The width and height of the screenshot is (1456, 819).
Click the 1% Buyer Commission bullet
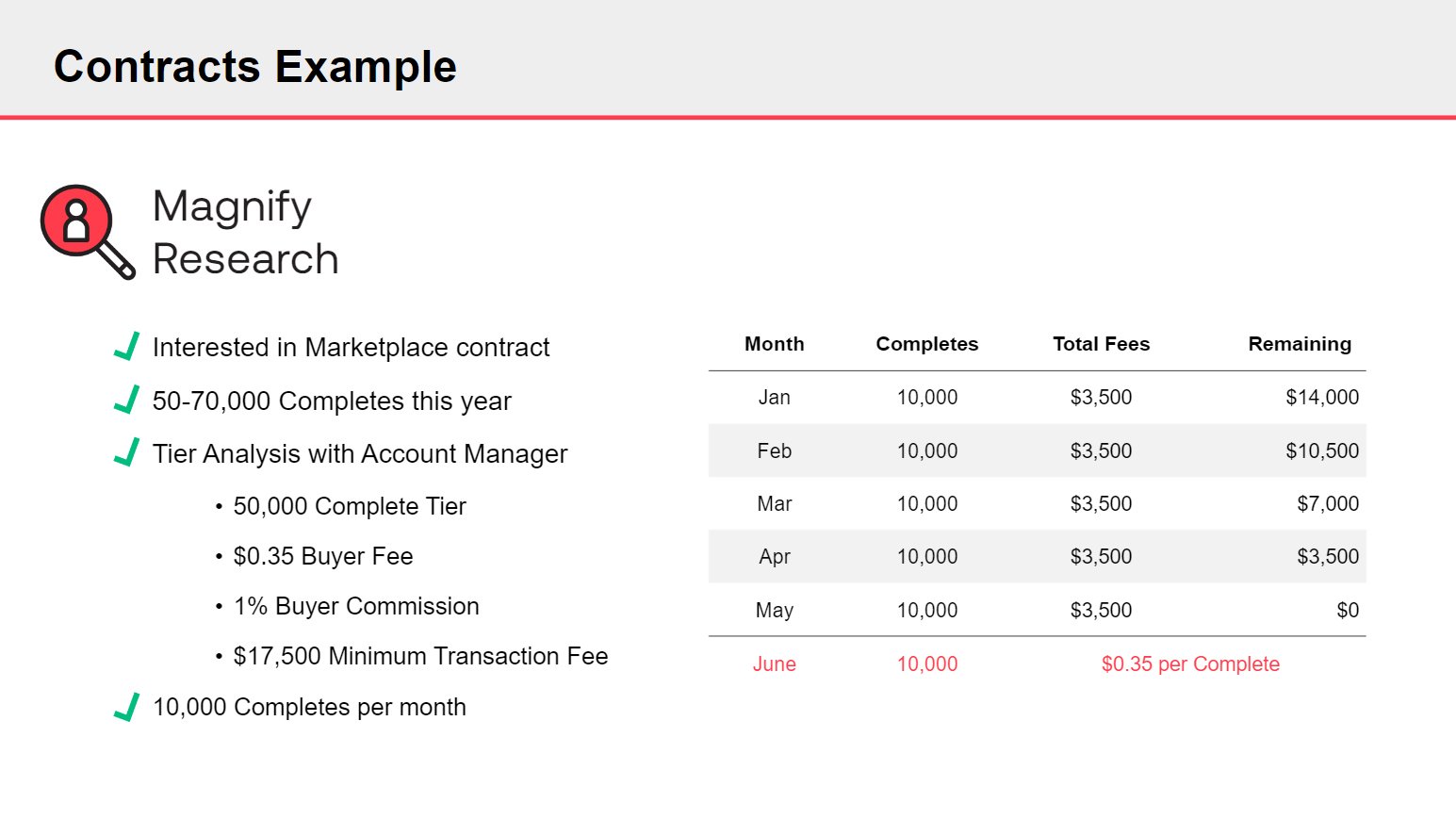(356, 606)
